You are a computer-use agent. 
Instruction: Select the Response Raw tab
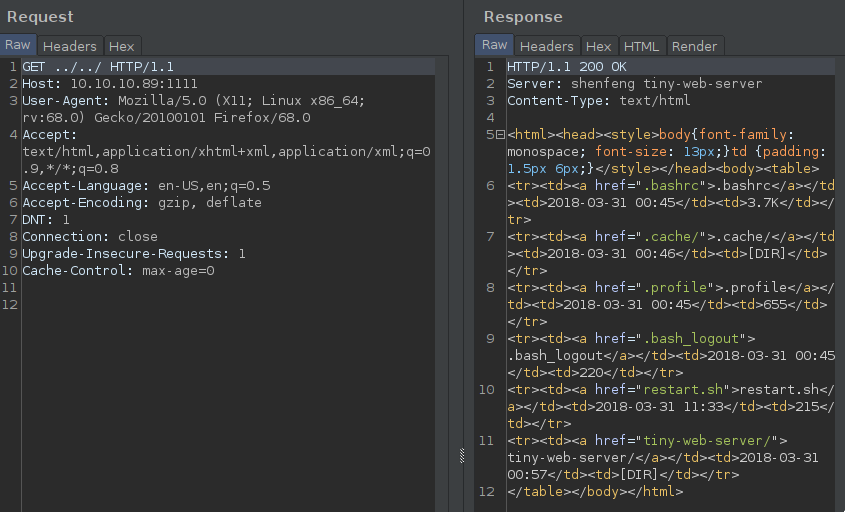[494, 45]
